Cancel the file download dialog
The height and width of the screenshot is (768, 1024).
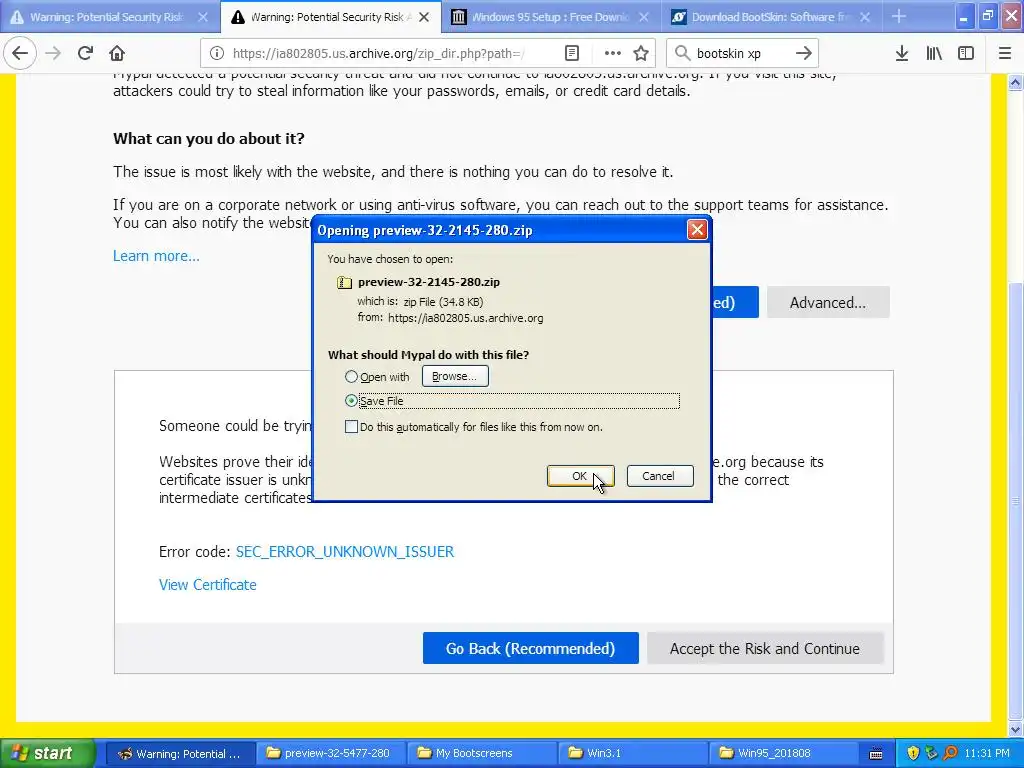[659, 476]
